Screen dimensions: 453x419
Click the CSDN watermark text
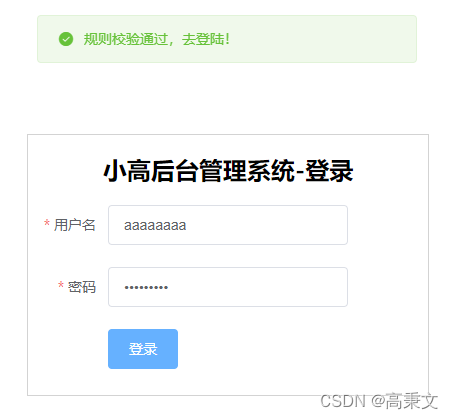pyautogui.click(x=343, y=401)
